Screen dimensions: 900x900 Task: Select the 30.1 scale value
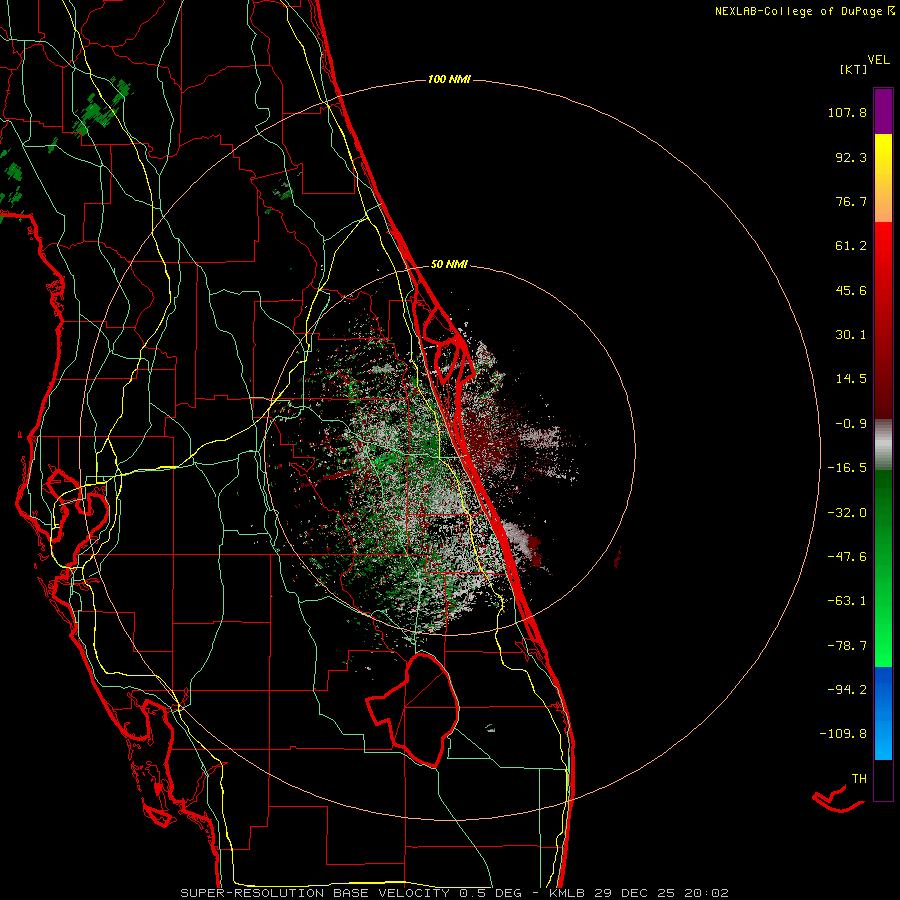click(851, 335)
